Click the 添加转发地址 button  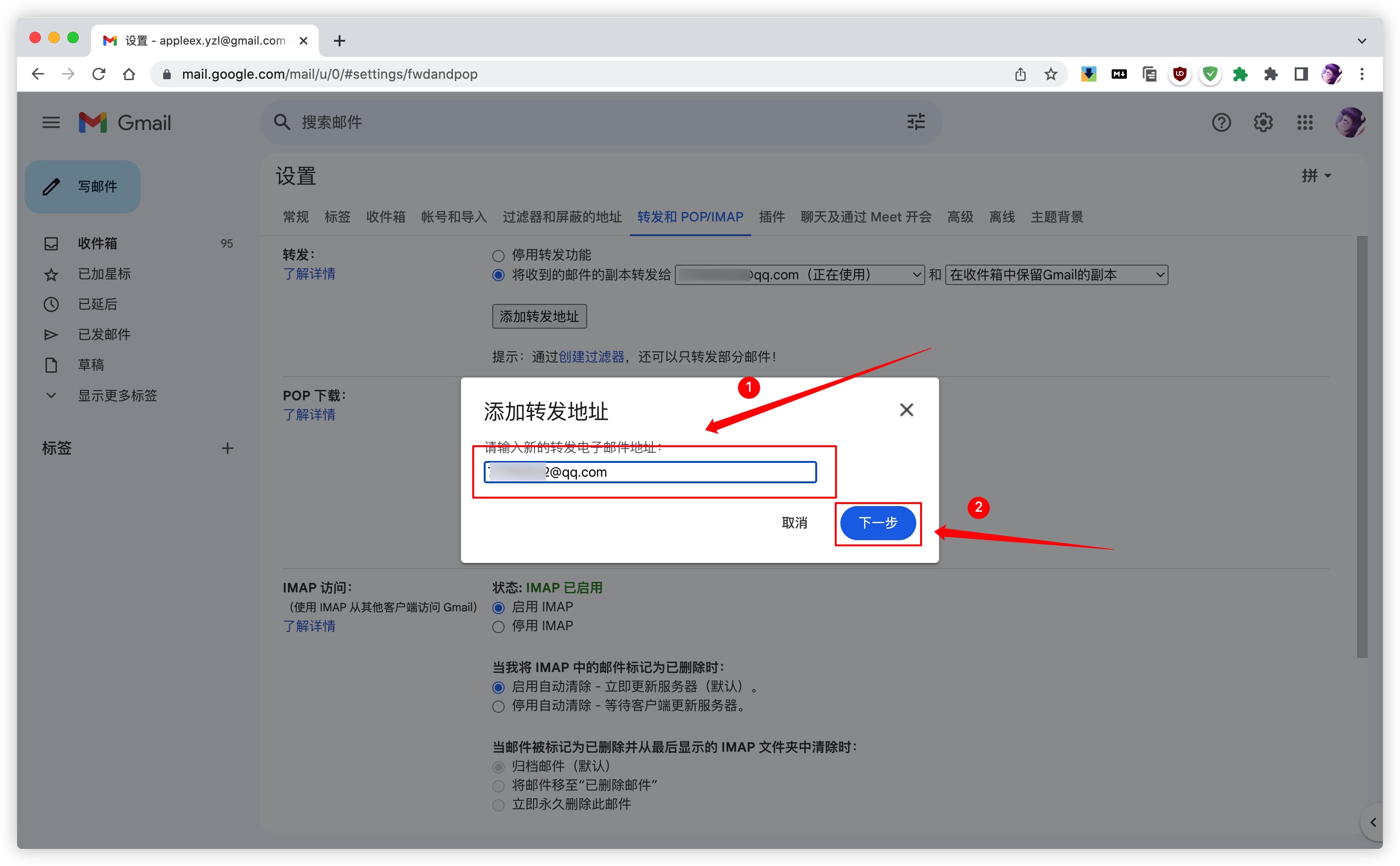coord(539,316)
